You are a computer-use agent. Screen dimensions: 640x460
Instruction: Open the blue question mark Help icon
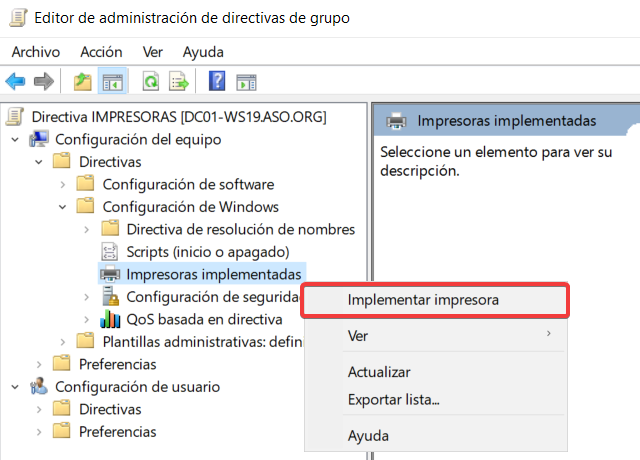click(217, 81)
